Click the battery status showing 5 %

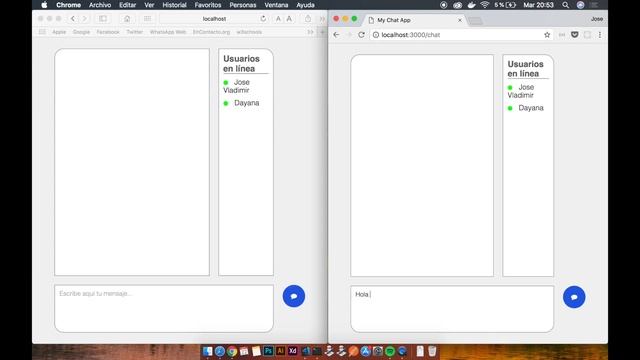coord(505,5)
